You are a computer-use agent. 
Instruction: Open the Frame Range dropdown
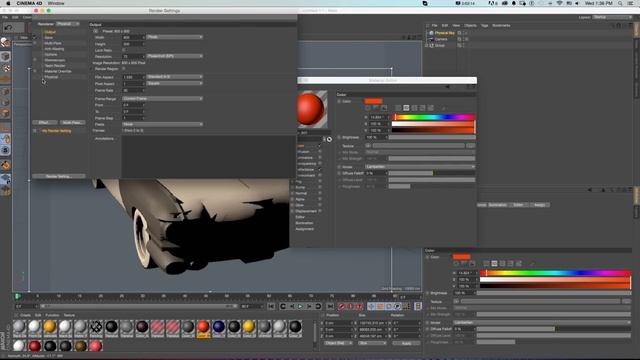[162, 99]
